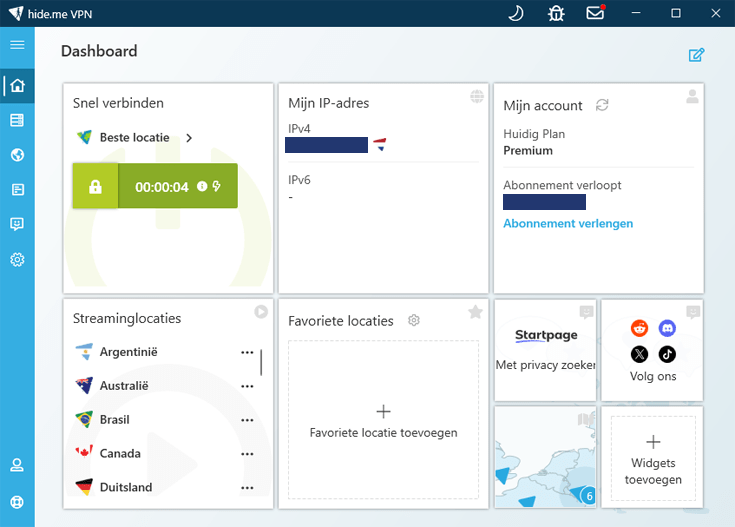Click the cluster marker 6 on map
Viewport: 735px width, 527px height.
pyautogui.click(x=589, y=496)
